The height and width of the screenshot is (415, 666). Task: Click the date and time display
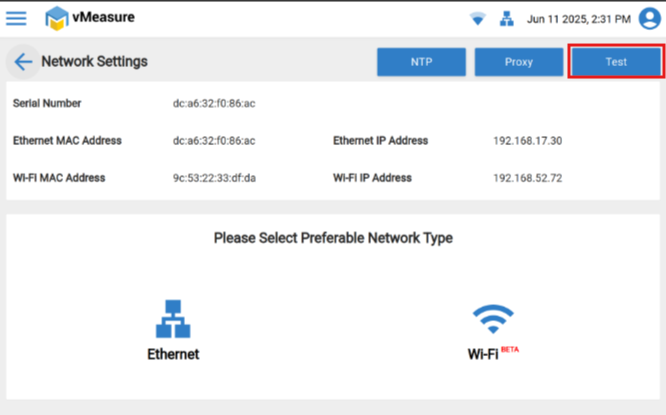(x=580, y=19)
